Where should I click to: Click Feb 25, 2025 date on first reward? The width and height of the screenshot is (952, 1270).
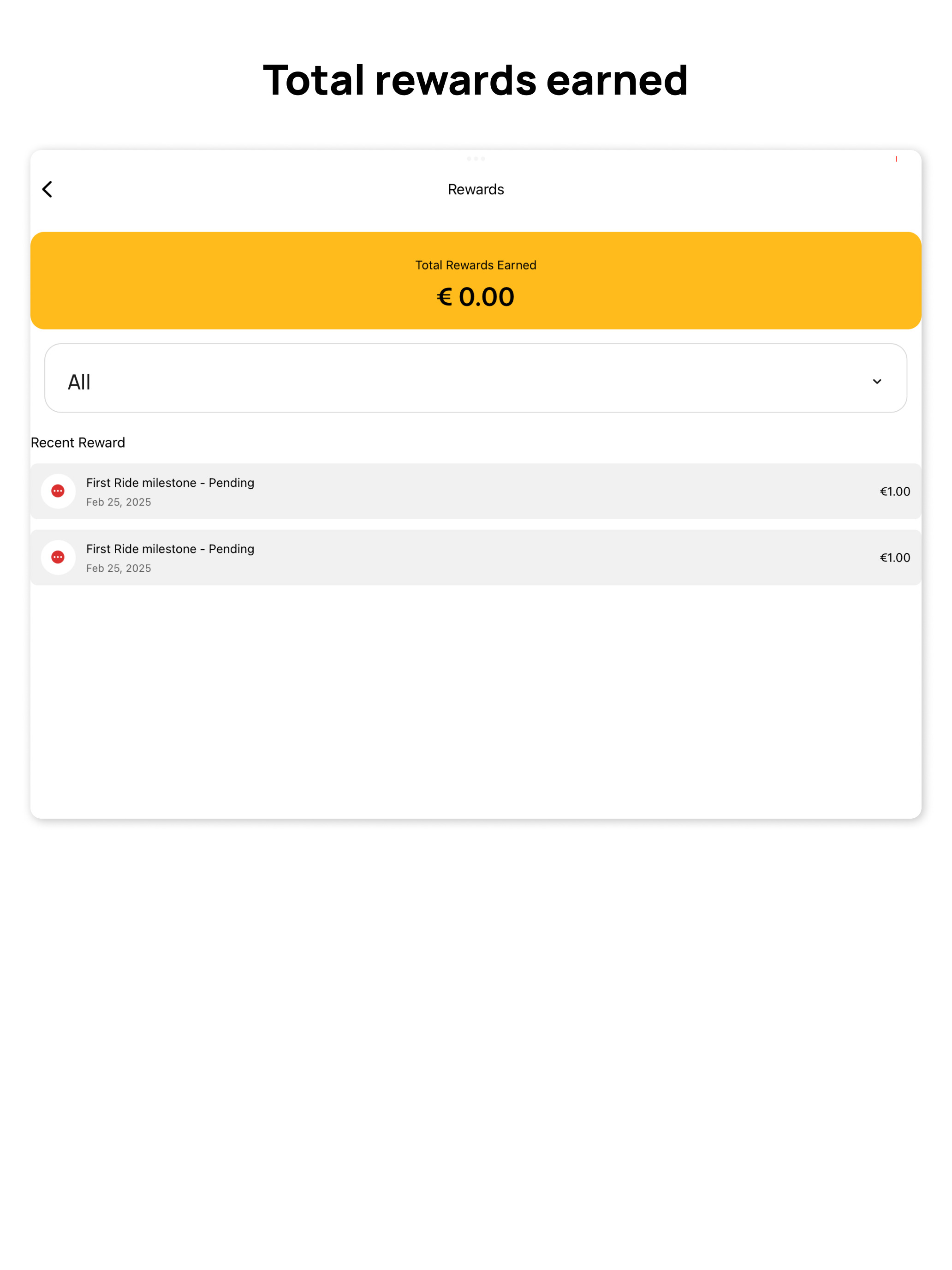[119, 503]
